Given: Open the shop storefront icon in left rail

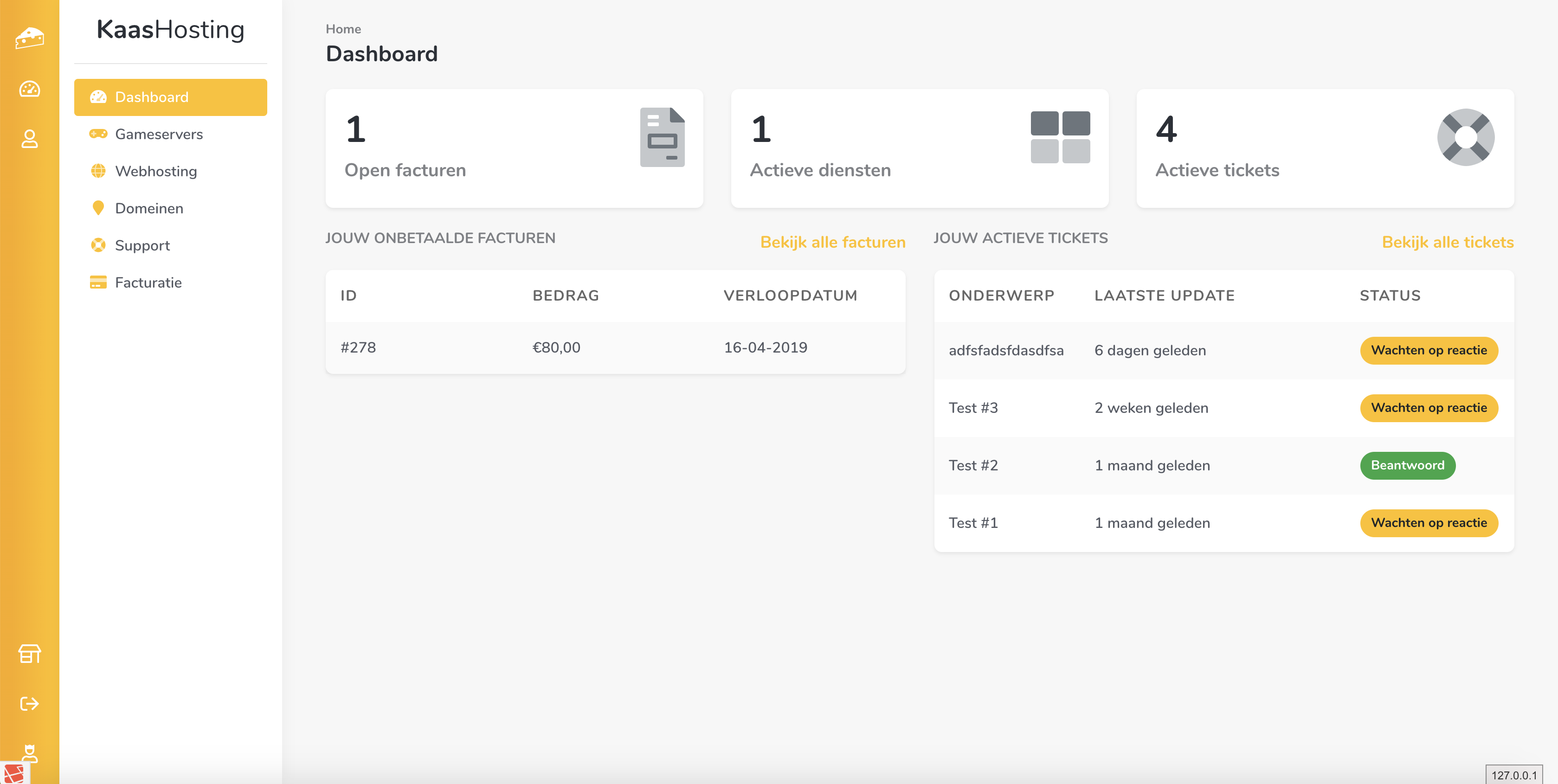Looking at the screenshot, I should pos(29,653).
